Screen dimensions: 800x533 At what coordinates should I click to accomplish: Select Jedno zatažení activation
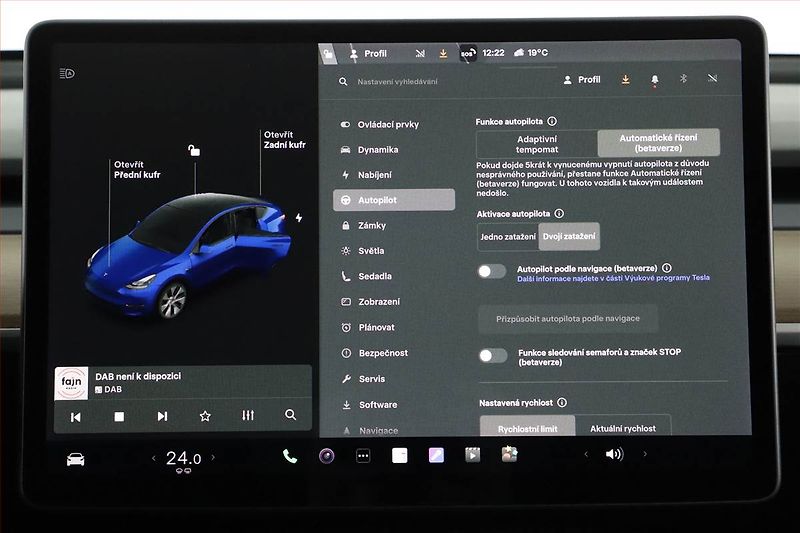coord(508,237)
